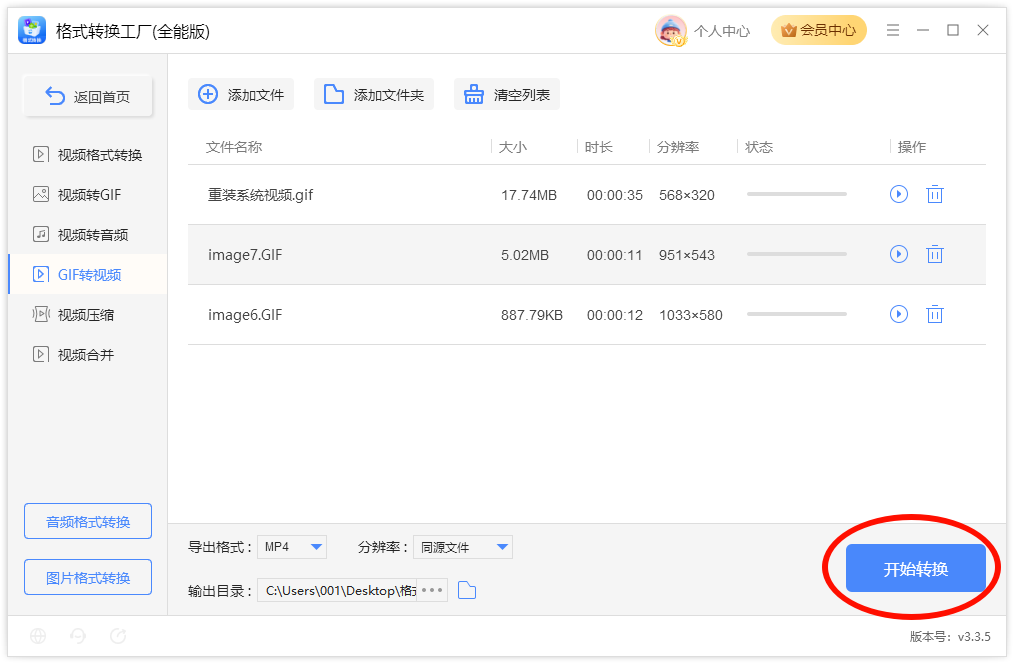Delete 重装系统视频.gif from list
Image resolution: width=1014 pixels, height=664 pixels.
click(934, 194)
